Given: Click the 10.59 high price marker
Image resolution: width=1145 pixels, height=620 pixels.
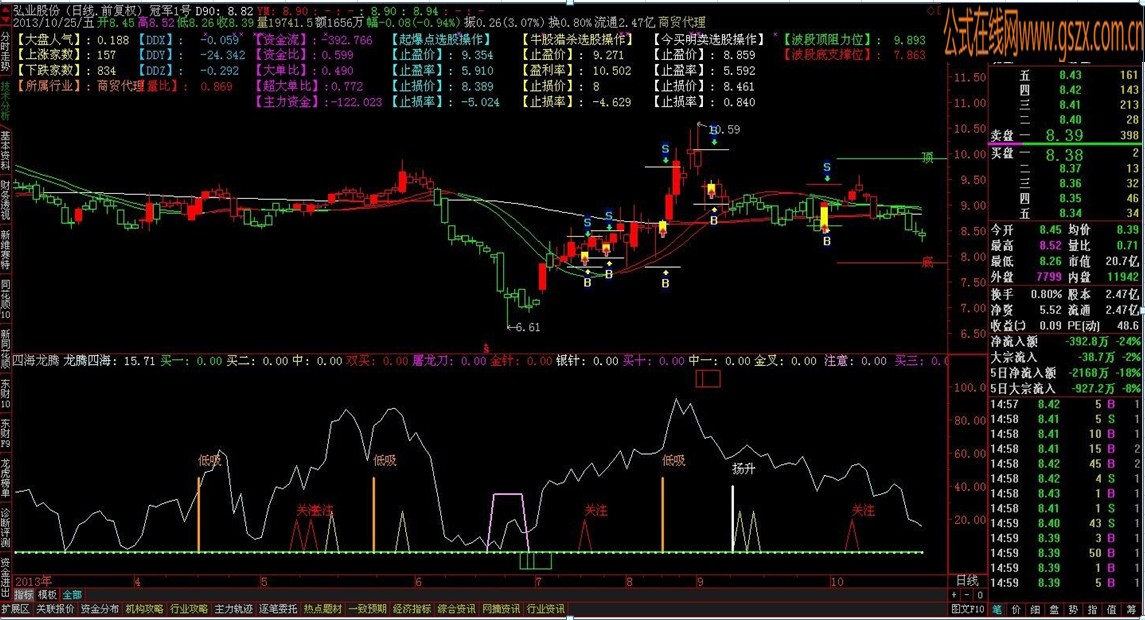Looking at the screenshot, I should coord(724,129).
